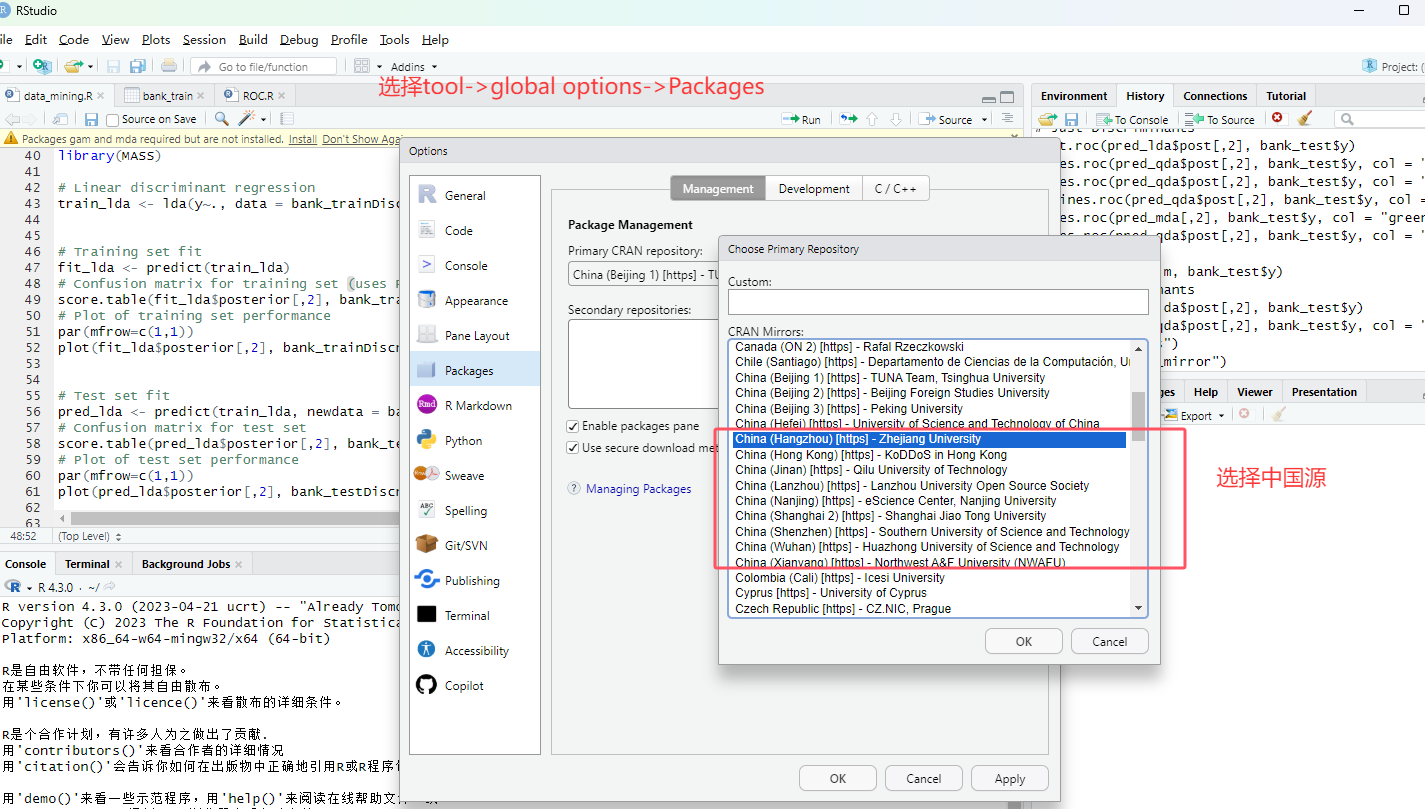Maximize the source editor pane
1425x809 pixels.
[1008, 97]
